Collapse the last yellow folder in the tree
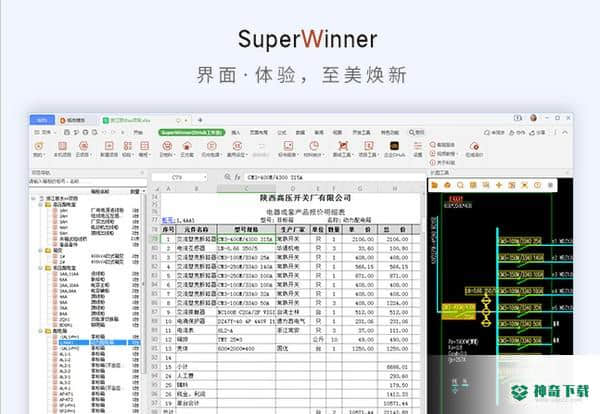 pyautogui.click(x=41, y=331)
